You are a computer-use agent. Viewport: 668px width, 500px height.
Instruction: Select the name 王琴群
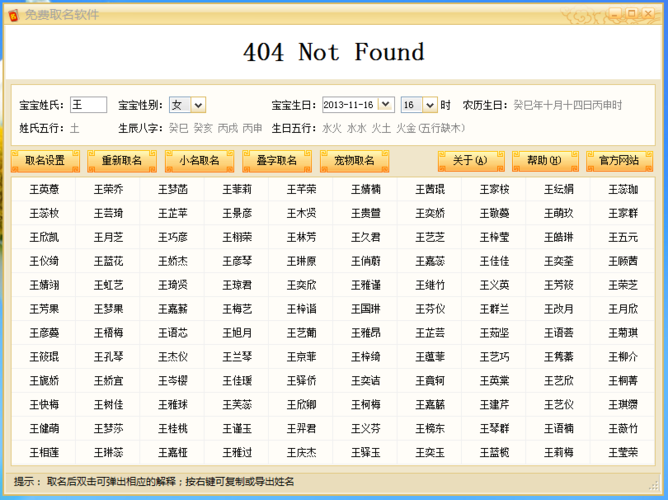pyautogui.click(x=494, y=428)
